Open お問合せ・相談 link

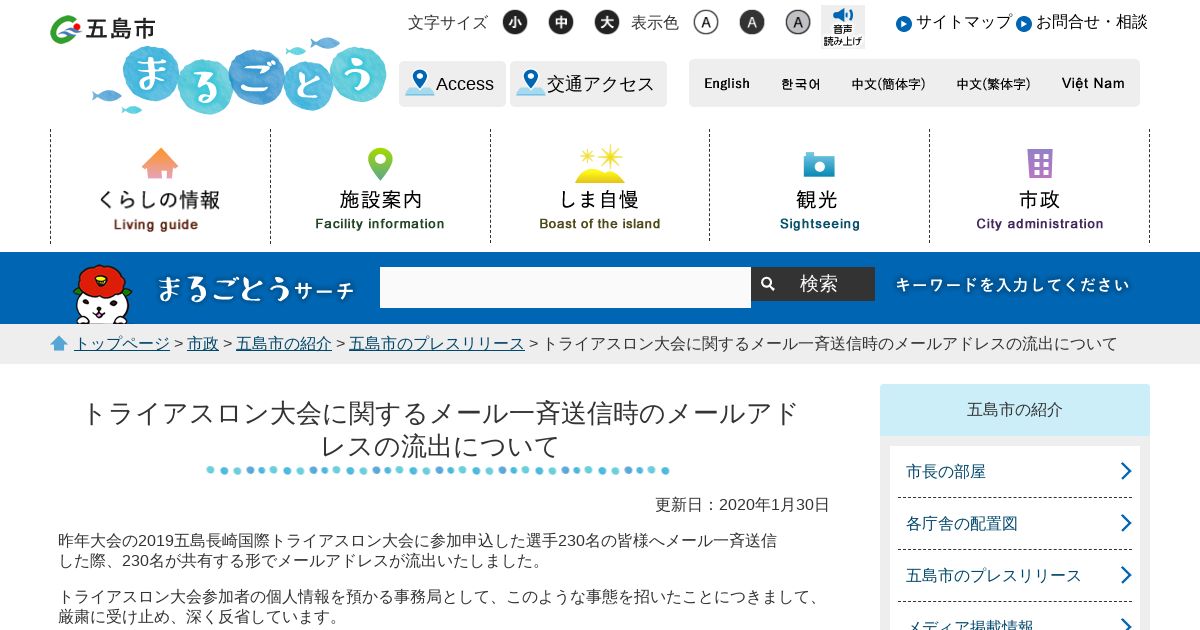[x=1092, y=22]
